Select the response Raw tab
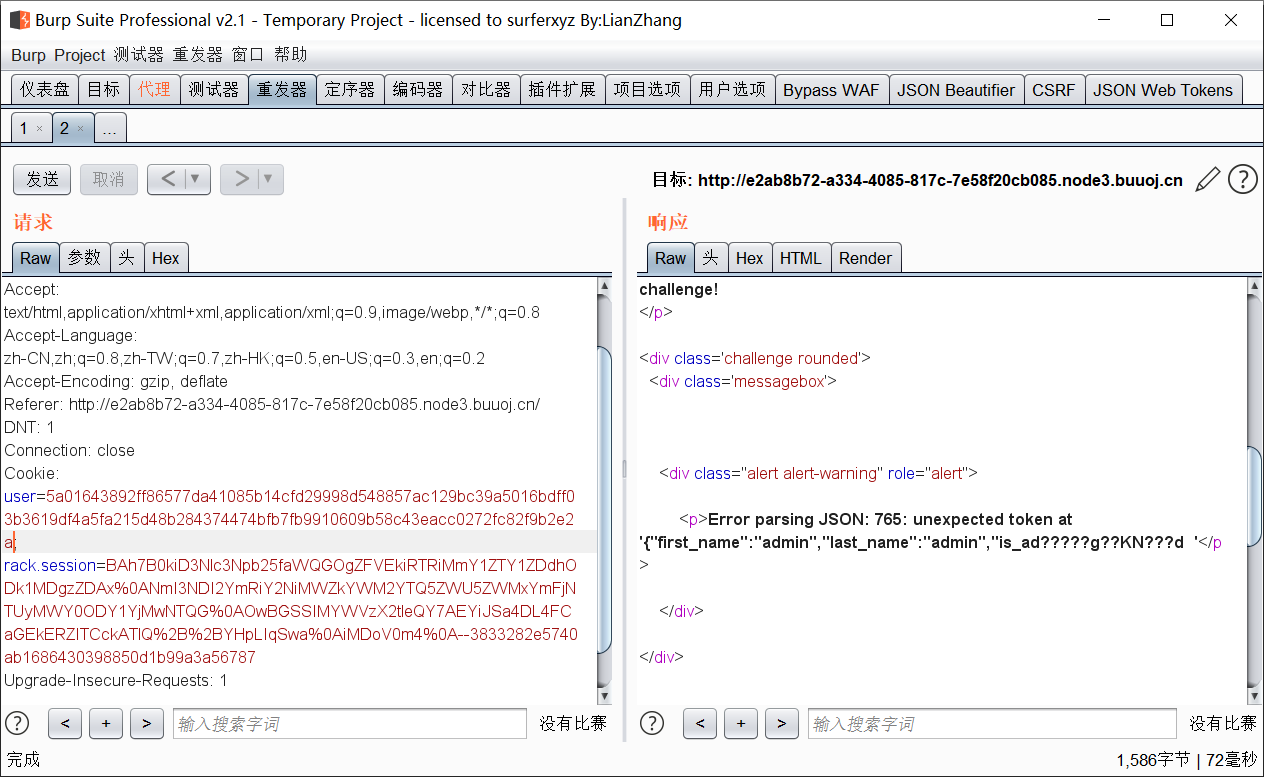 (x=670, y=258)
